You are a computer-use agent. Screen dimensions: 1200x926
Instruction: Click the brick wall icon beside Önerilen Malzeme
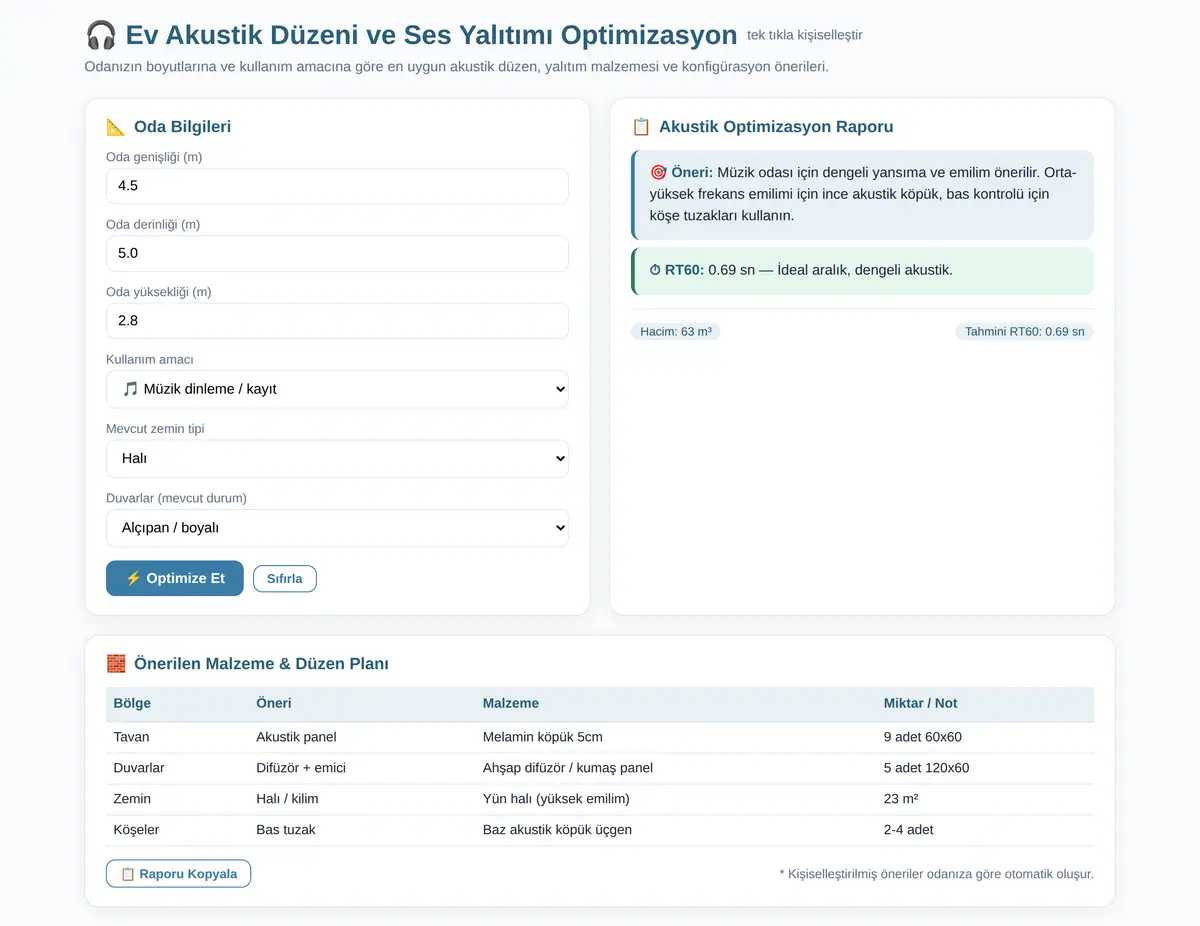tap(116, 664)
